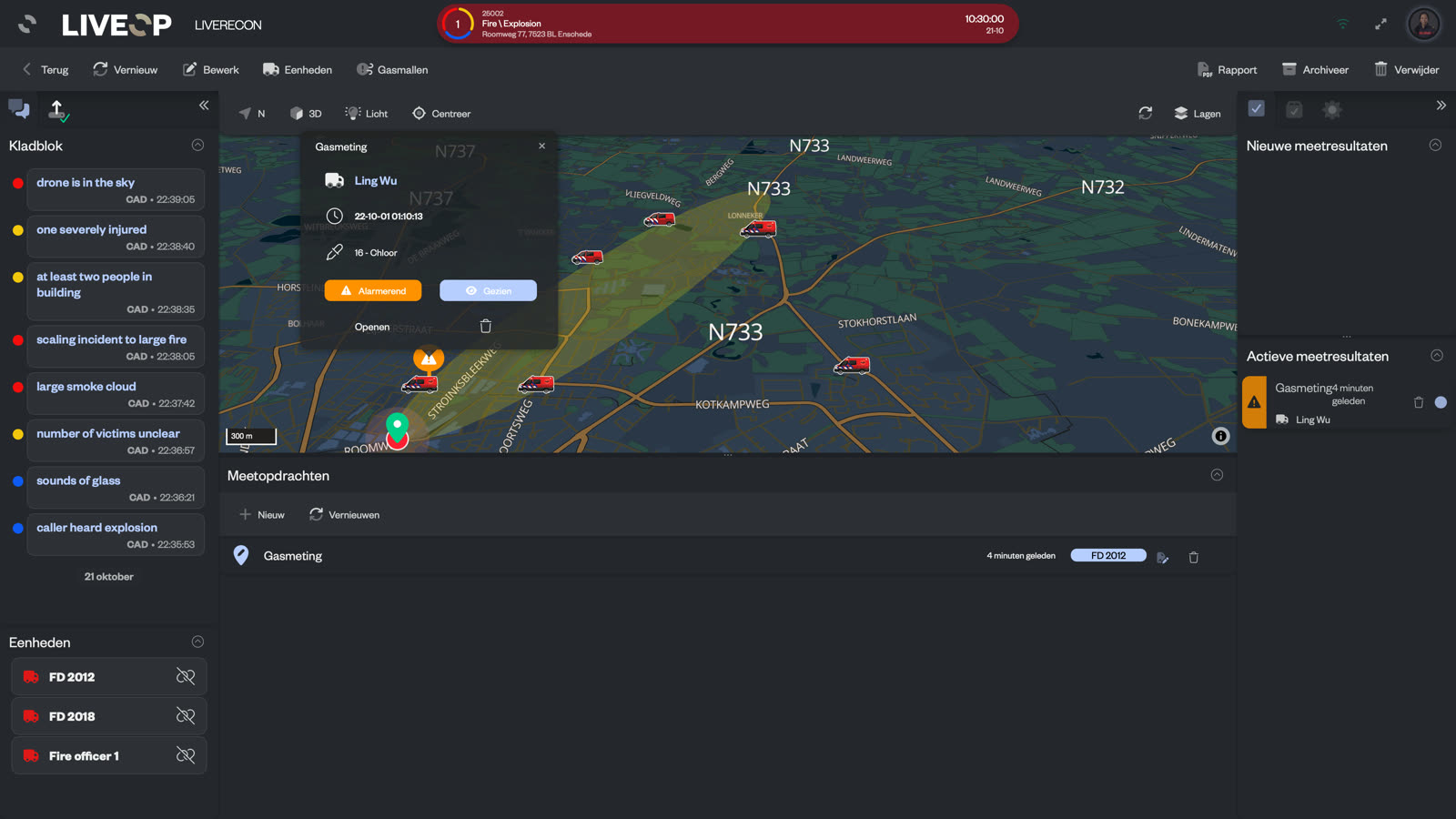Collapse the Meetopdrachten section

(x=1217, y=475)
